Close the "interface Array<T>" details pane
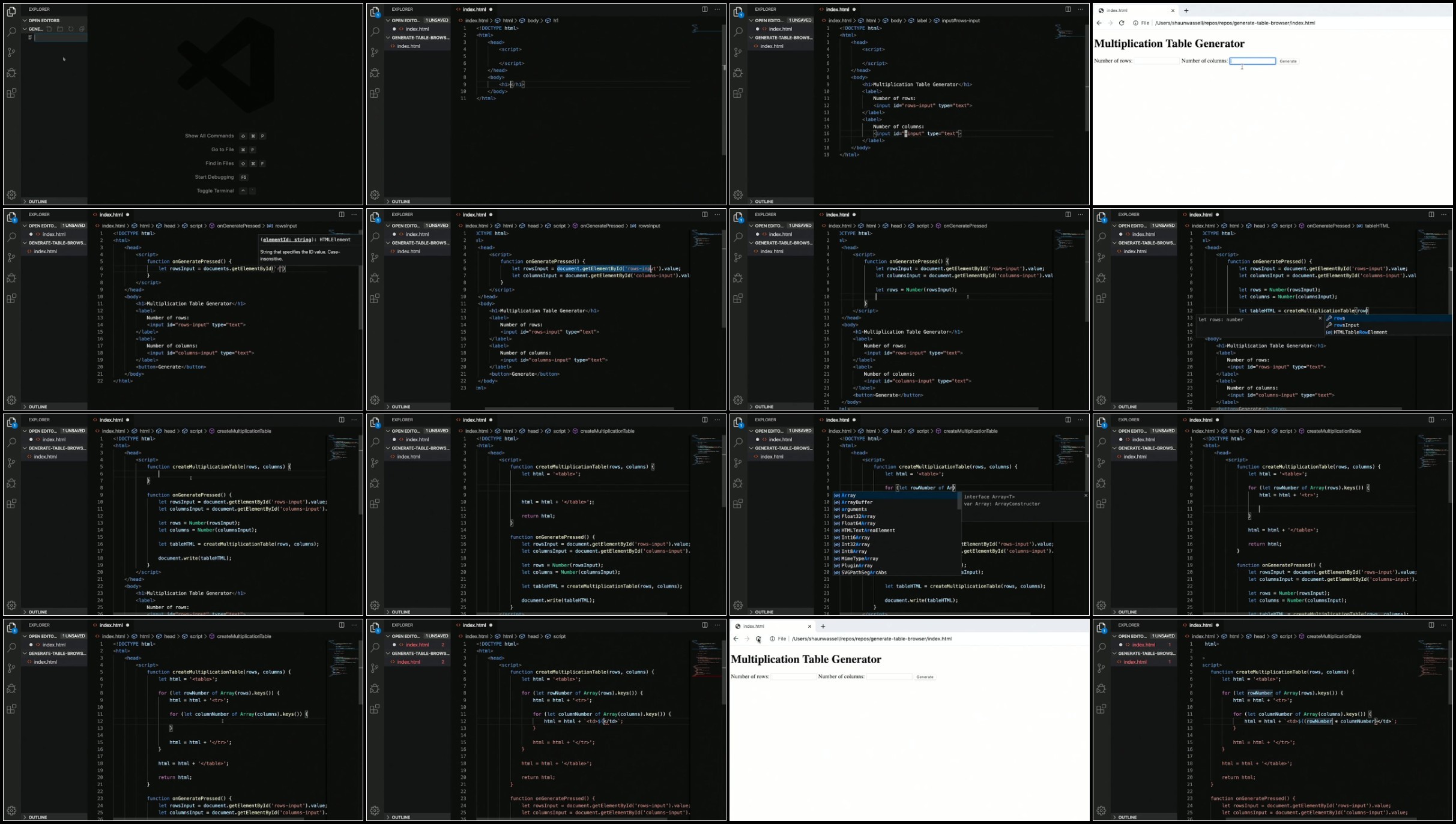The height and width of the screenshot is (824, 1456). point(1086,496)
